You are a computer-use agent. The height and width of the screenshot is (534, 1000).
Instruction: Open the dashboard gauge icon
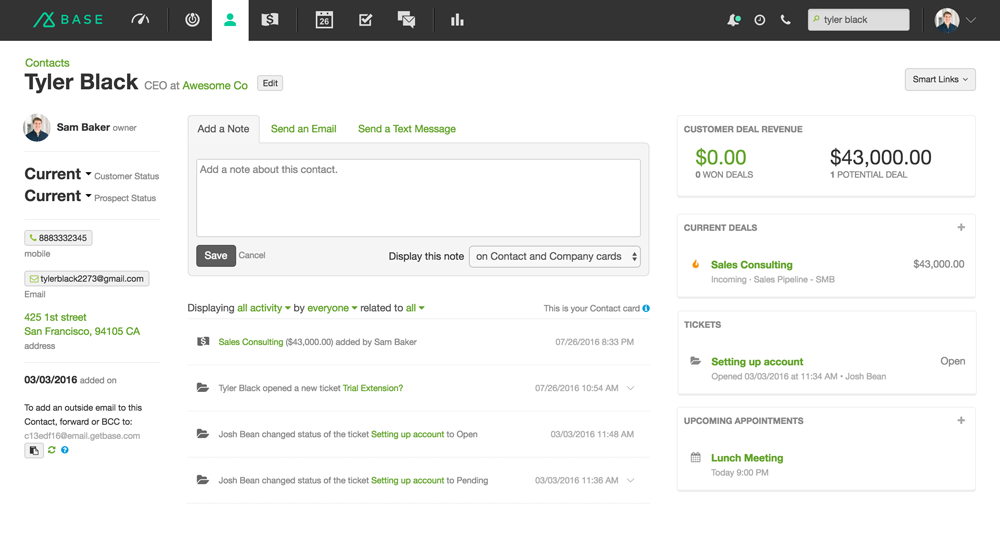(140, 20)
